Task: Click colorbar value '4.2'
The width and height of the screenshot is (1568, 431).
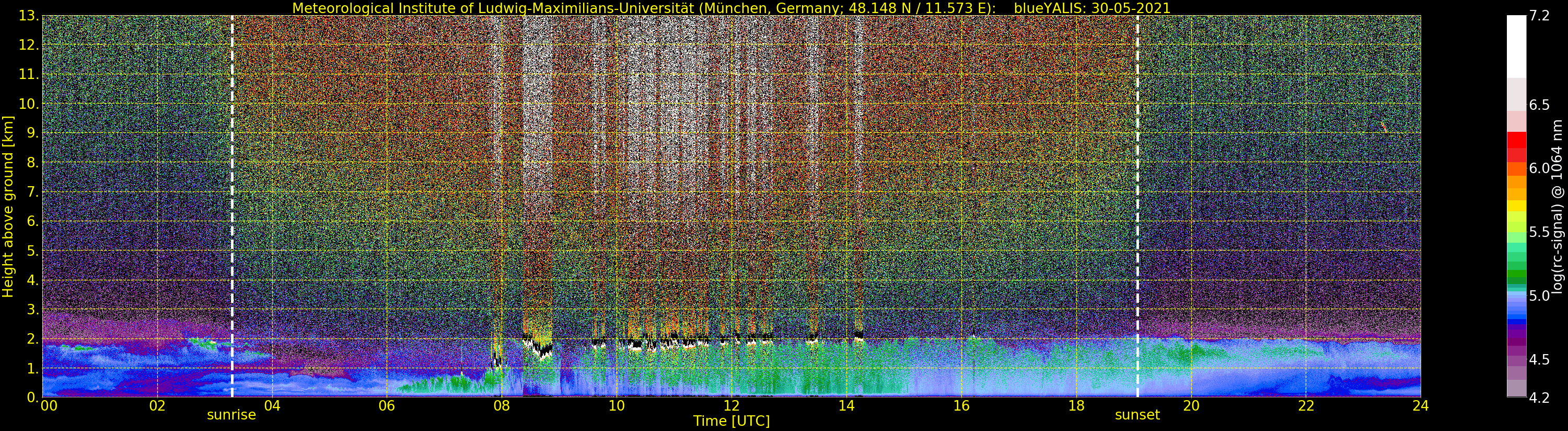Action: (x=1539, y=398)
